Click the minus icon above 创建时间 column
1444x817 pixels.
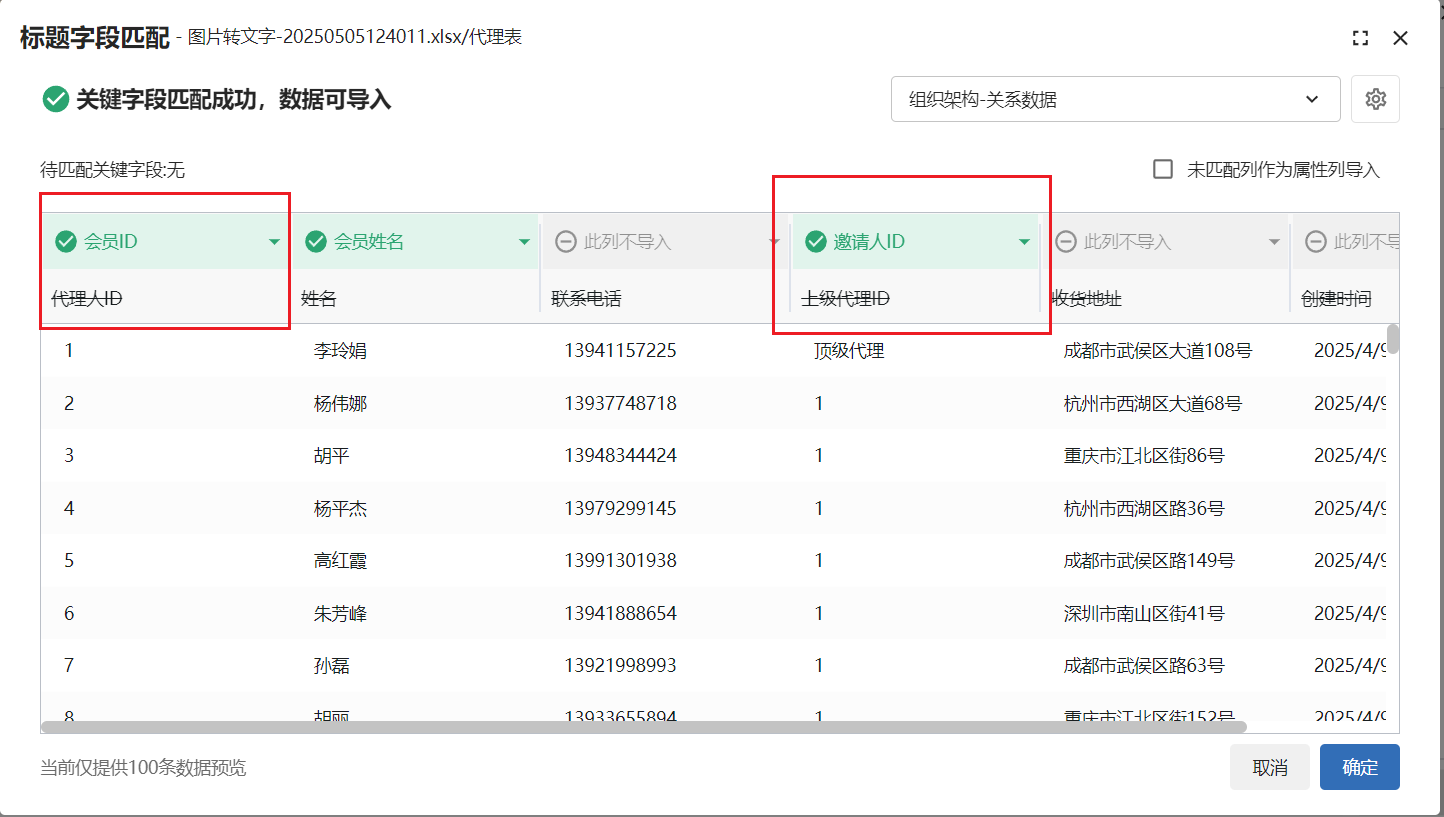pos(1316,241)
